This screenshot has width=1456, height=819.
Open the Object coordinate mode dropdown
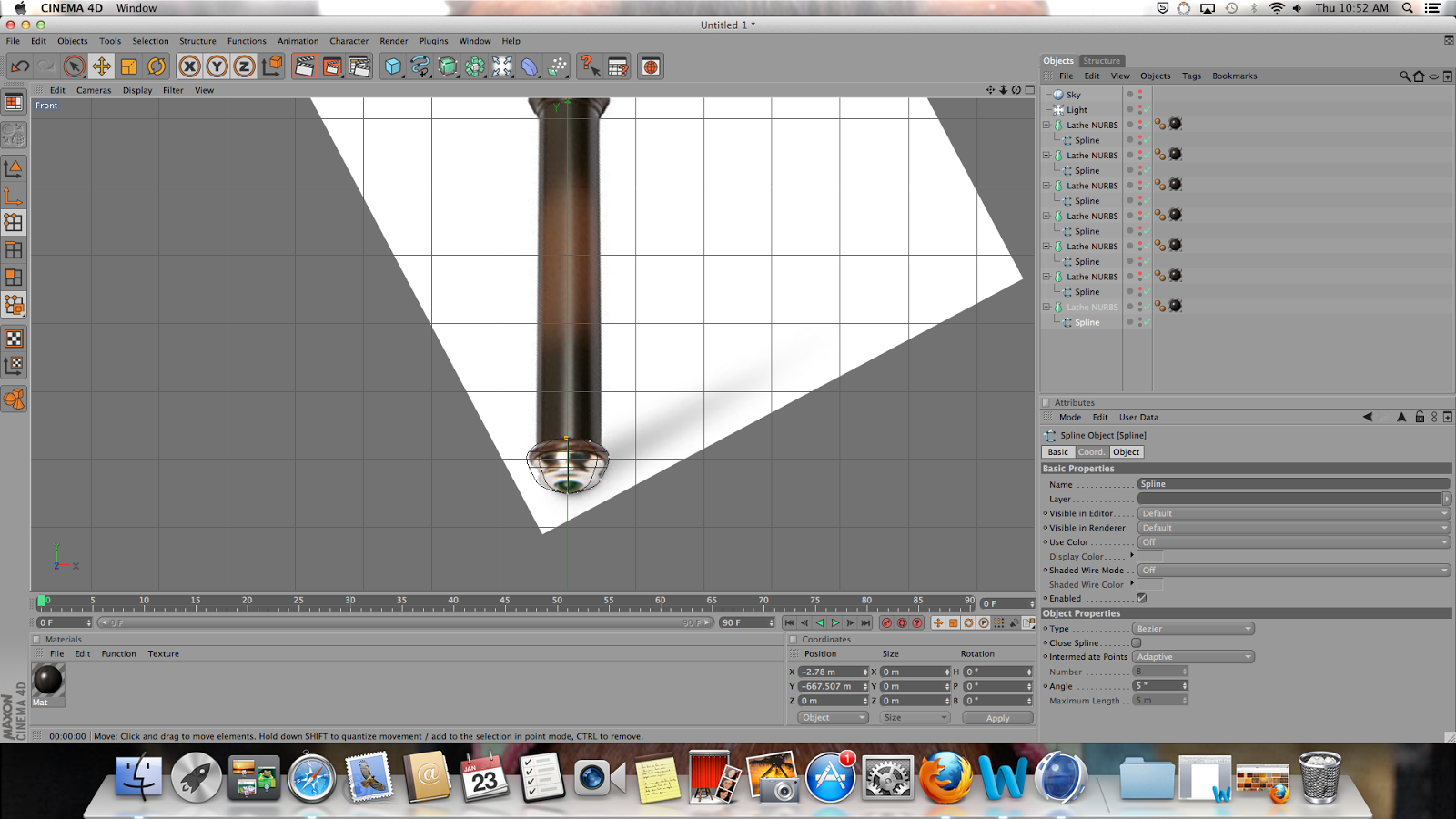[x=834, y=718]
